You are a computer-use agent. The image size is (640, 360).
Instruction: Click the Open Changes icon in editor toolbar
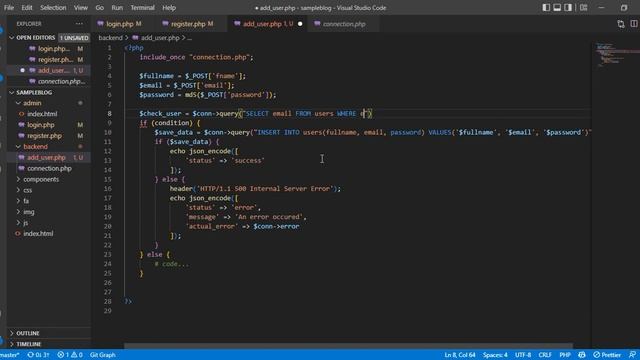coord(621,24)
